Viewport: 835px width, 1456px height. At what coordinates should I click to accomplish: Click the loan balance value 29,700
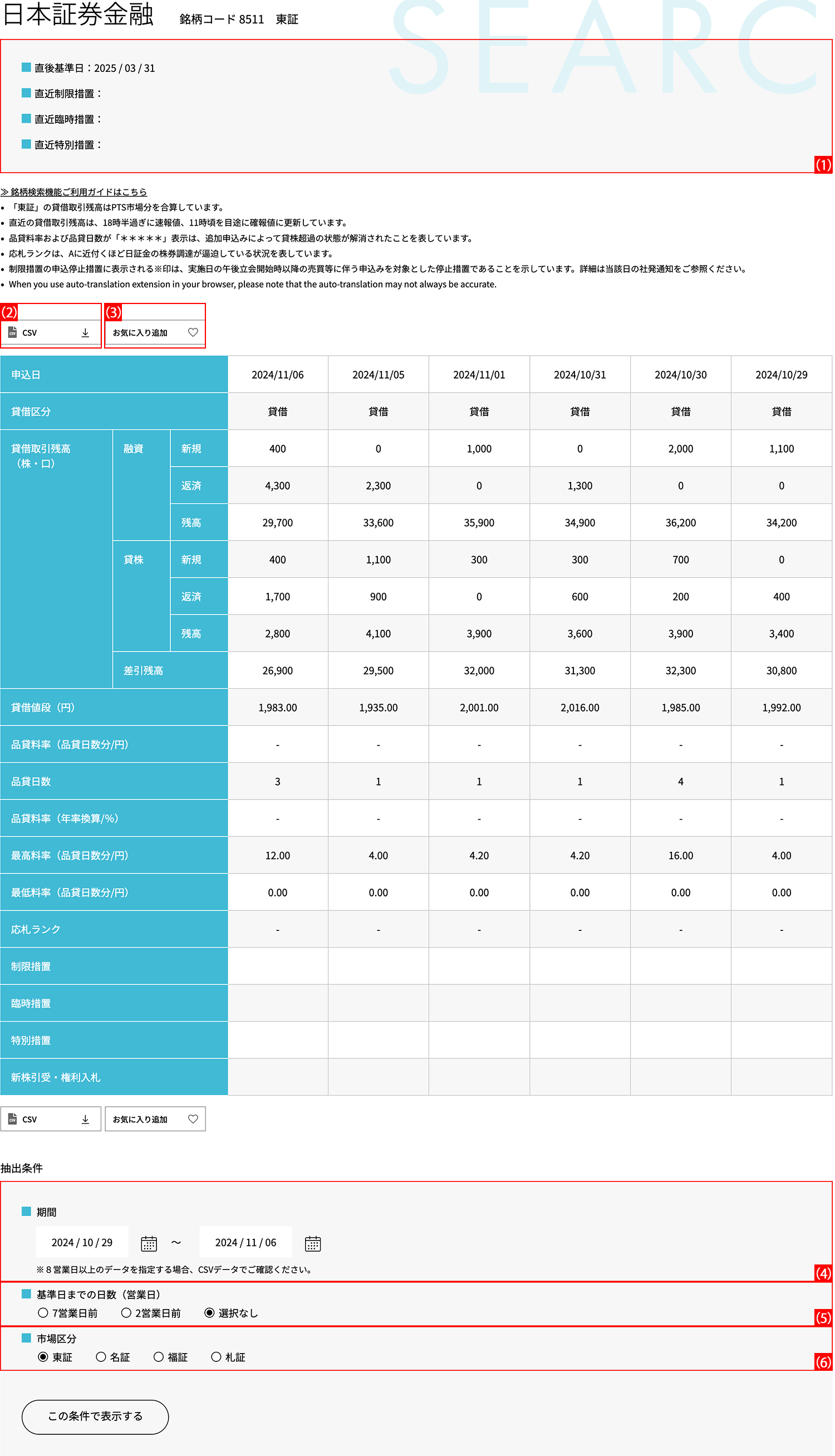[x=278, y=522]
